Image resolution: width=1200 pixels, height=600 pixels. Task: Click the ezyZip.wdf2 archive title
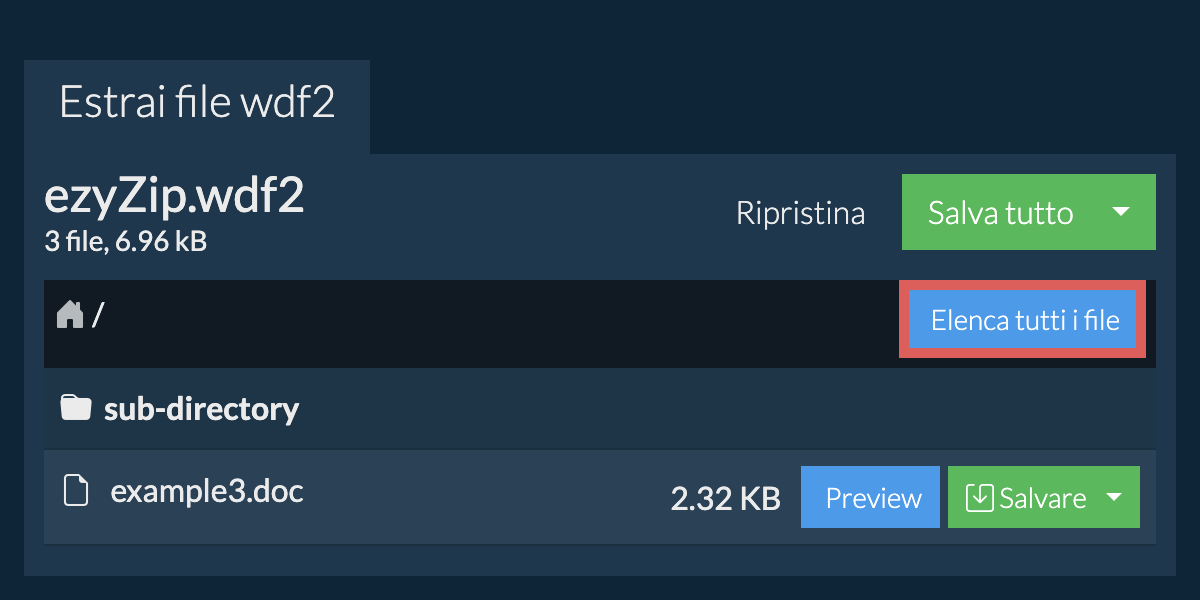point(174,198)
